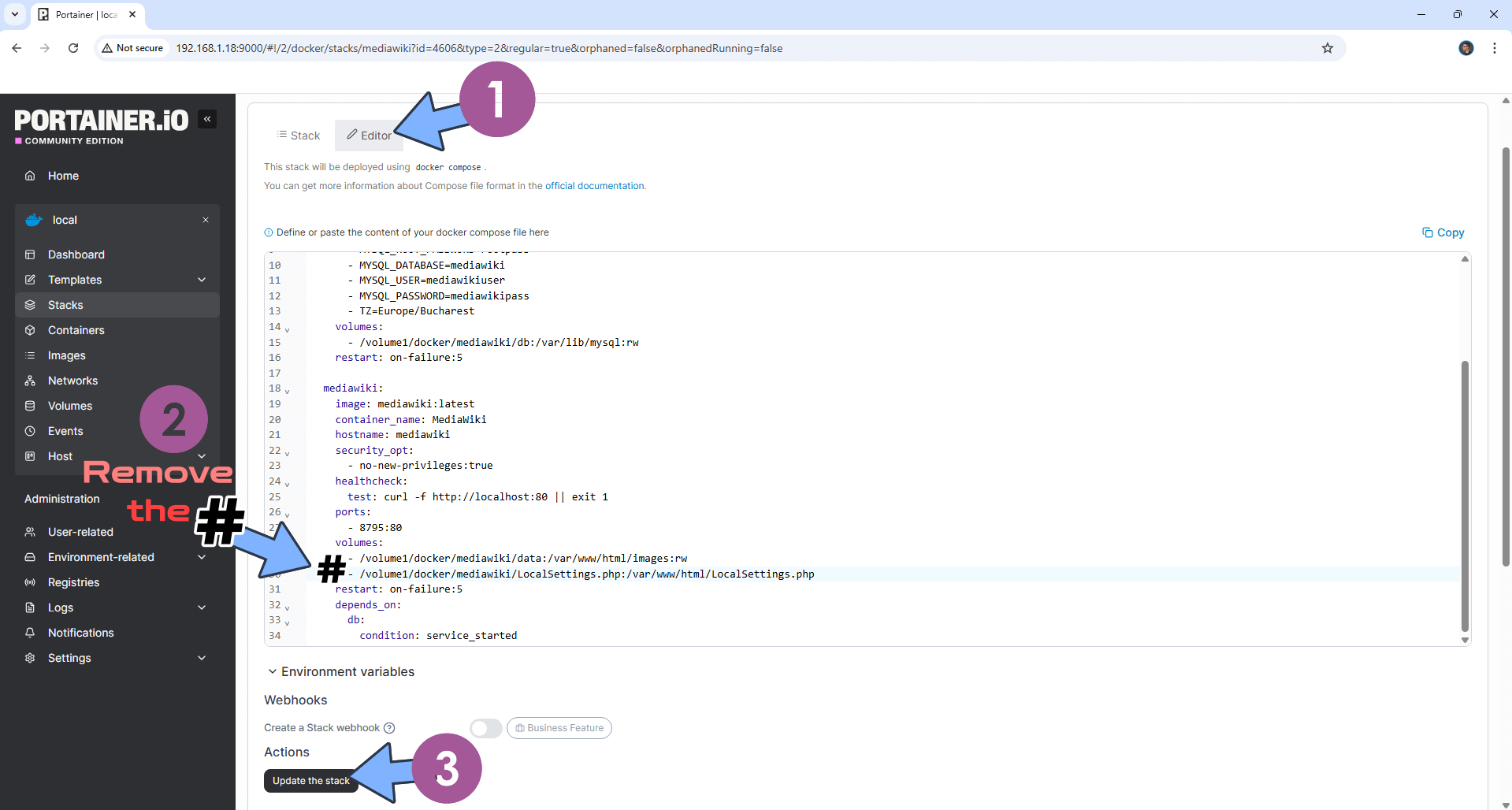Fold the mediawiki block at line 18
Screen dimensions: 1512x810
tap(287, 391)
